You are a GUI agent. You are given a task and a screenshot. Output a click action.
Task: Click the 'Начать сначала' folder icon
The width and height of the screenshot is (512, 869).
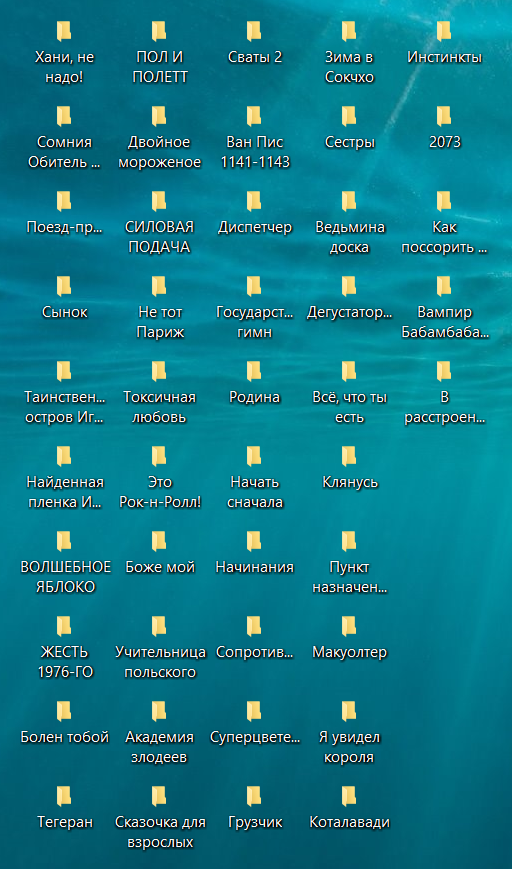click(254, 457)
